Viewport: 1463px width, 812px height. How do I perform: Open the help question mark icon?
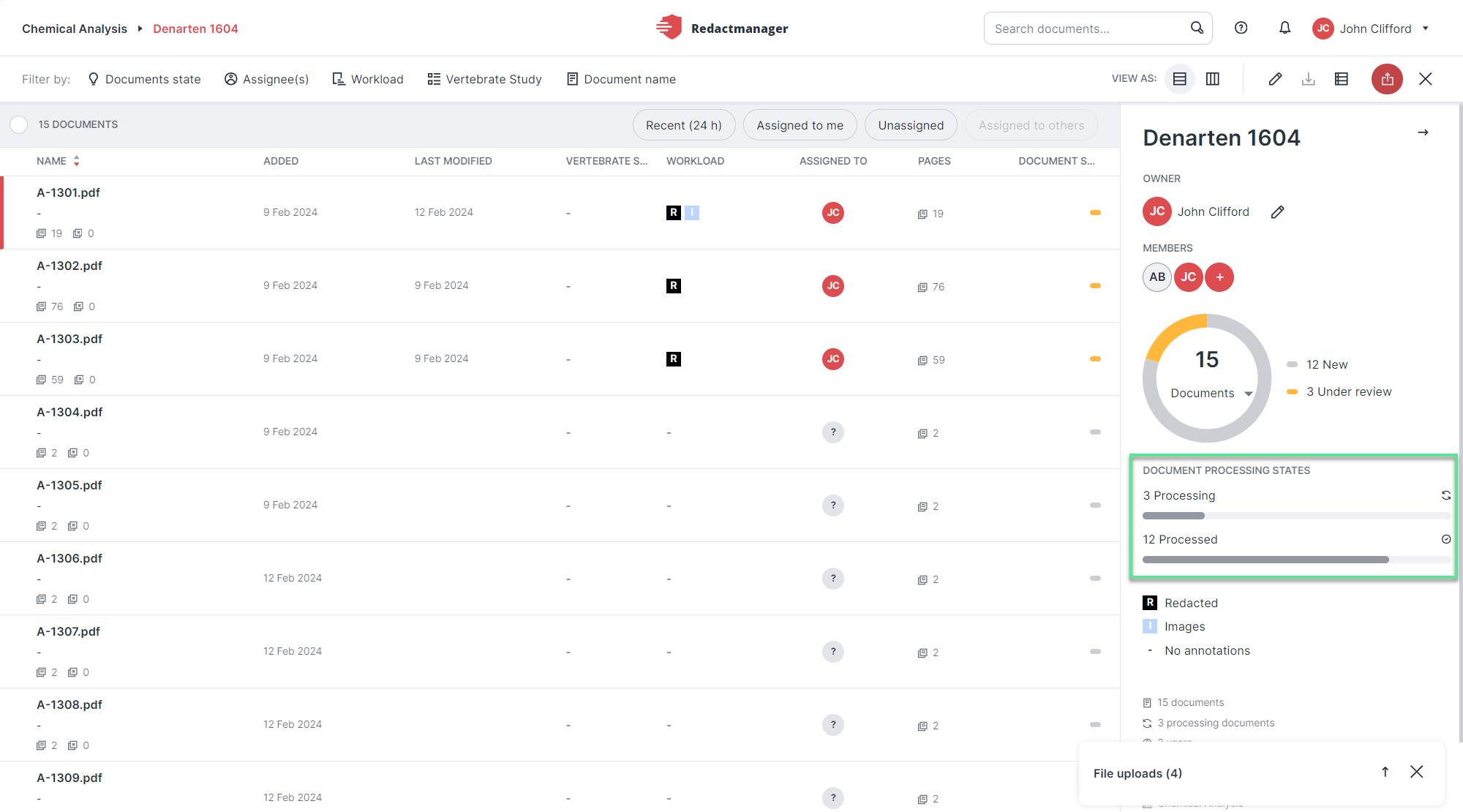(x=1241, y=28)
